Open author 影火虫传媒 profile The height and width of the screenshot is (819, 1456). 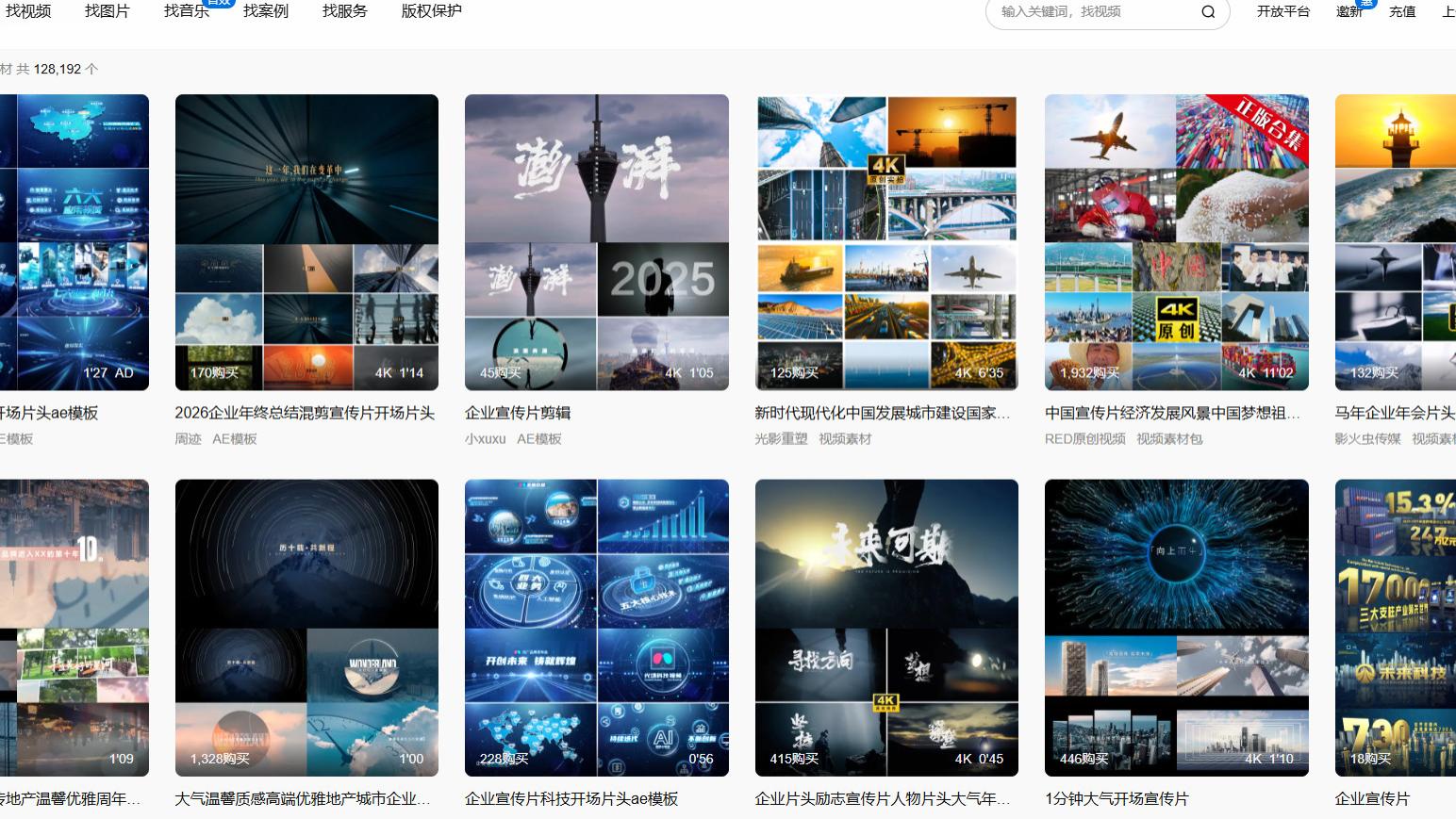pyautogui.click(x=1368, y=438)
